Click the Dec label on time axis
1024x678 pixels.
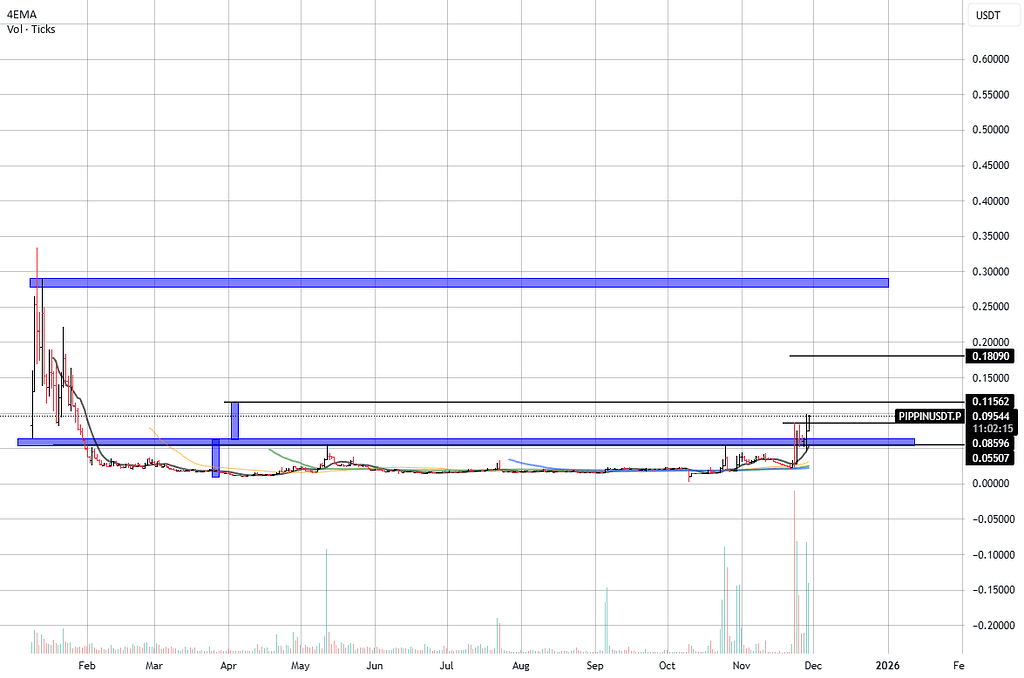[x=813, y=664]
